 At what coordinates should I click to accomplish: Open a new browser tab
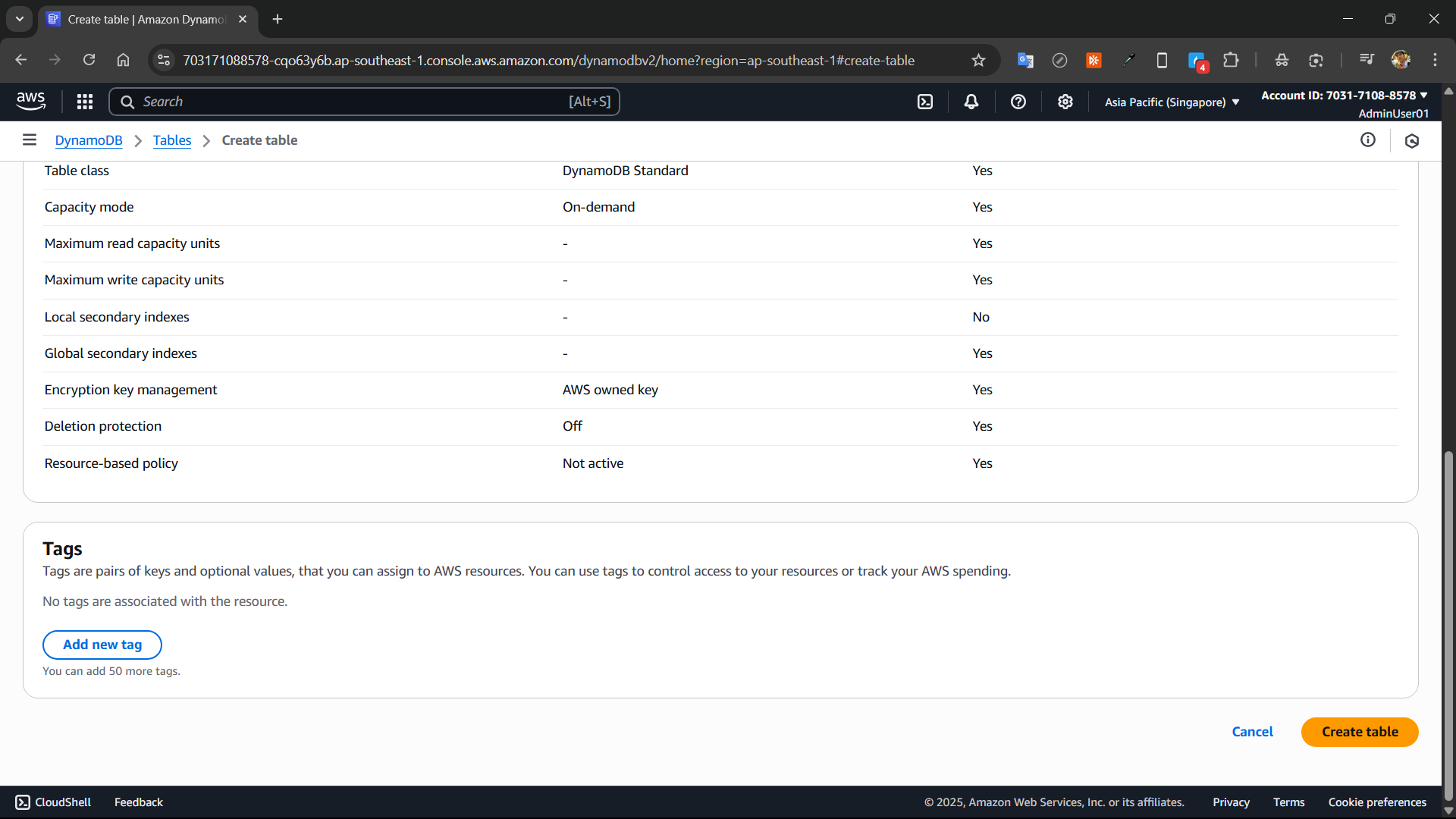pyautogui.click(x=278, y=19)
